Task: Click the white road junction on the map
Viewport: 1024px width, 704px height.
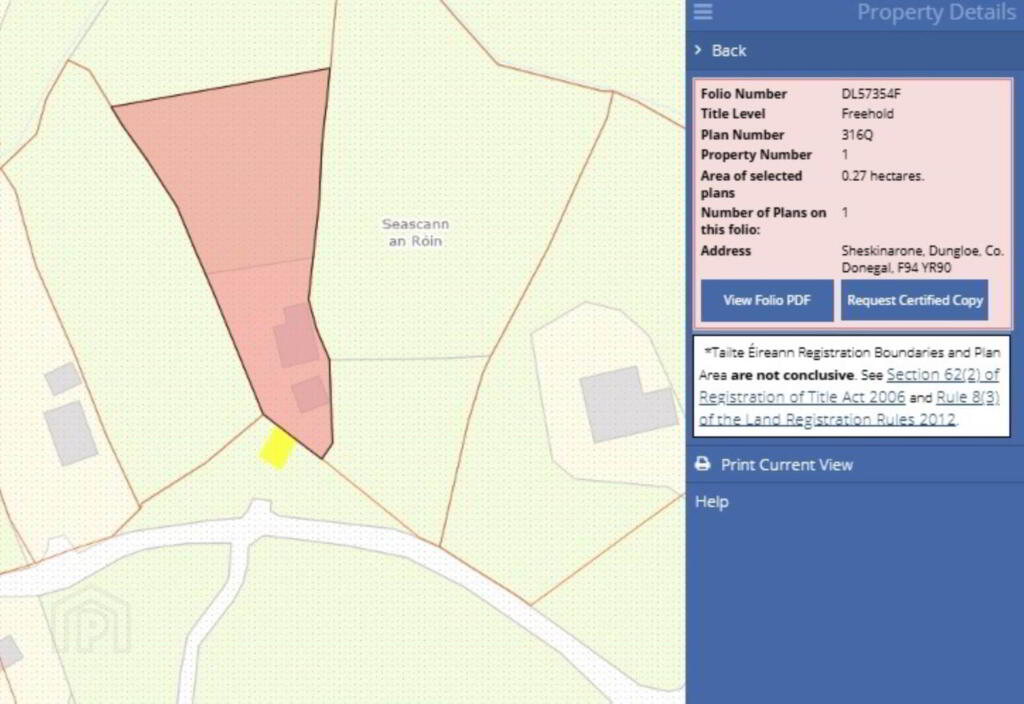Action: [x=258, y=520]
